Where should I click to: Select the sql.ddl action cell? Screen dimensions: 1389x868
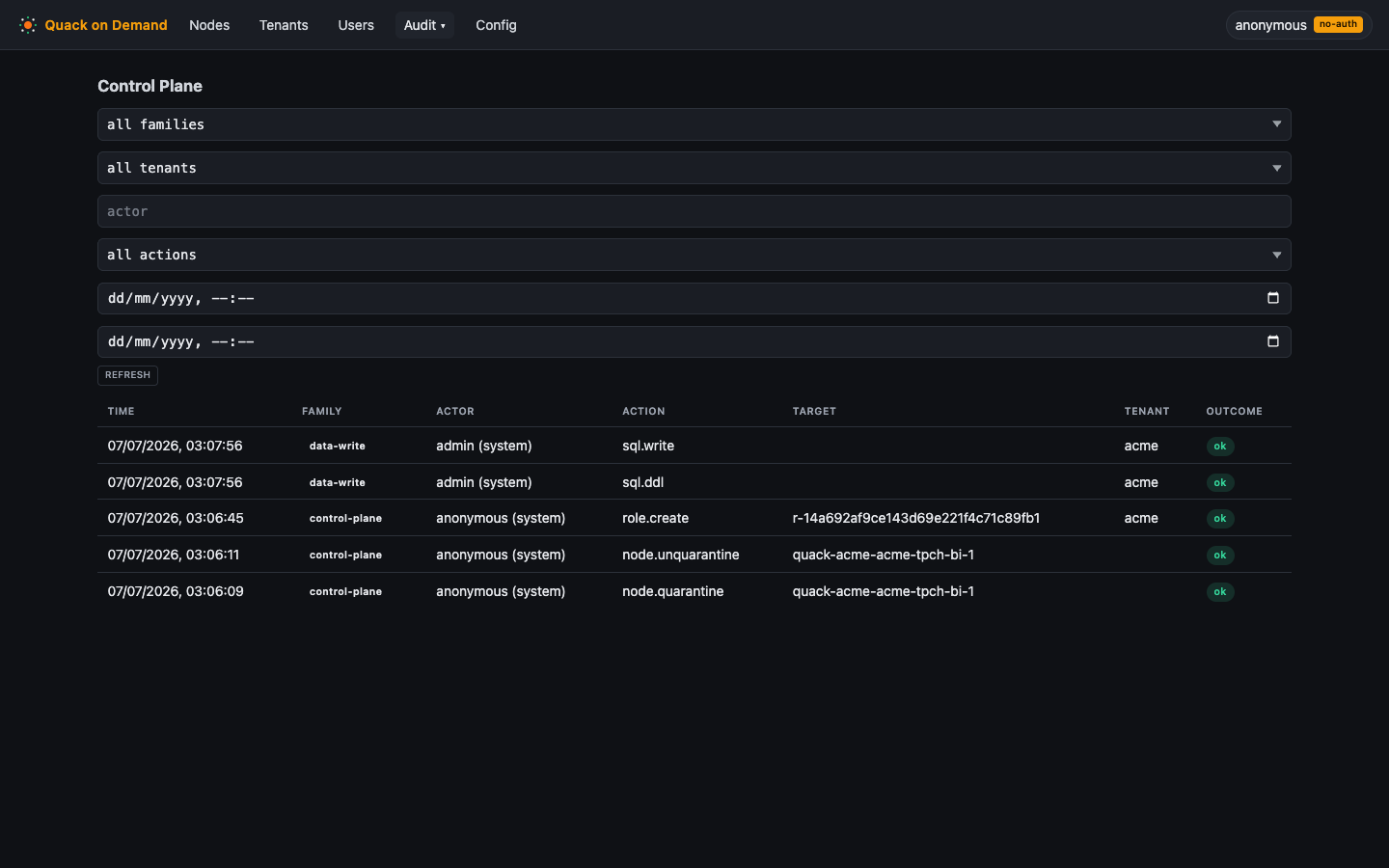tap(642, 482)
